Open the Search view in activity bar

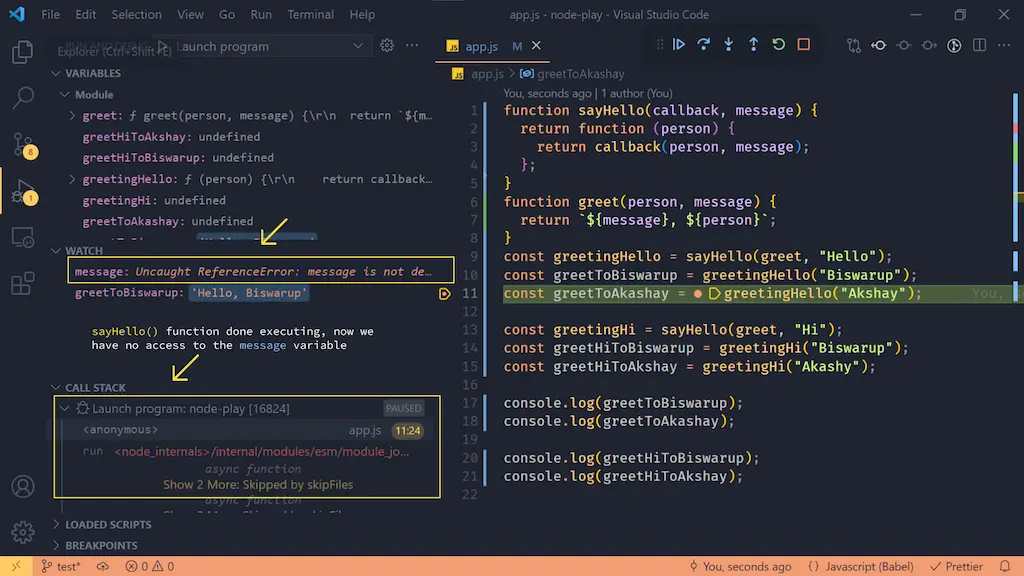pyautogui.click(x=22, y=98)
